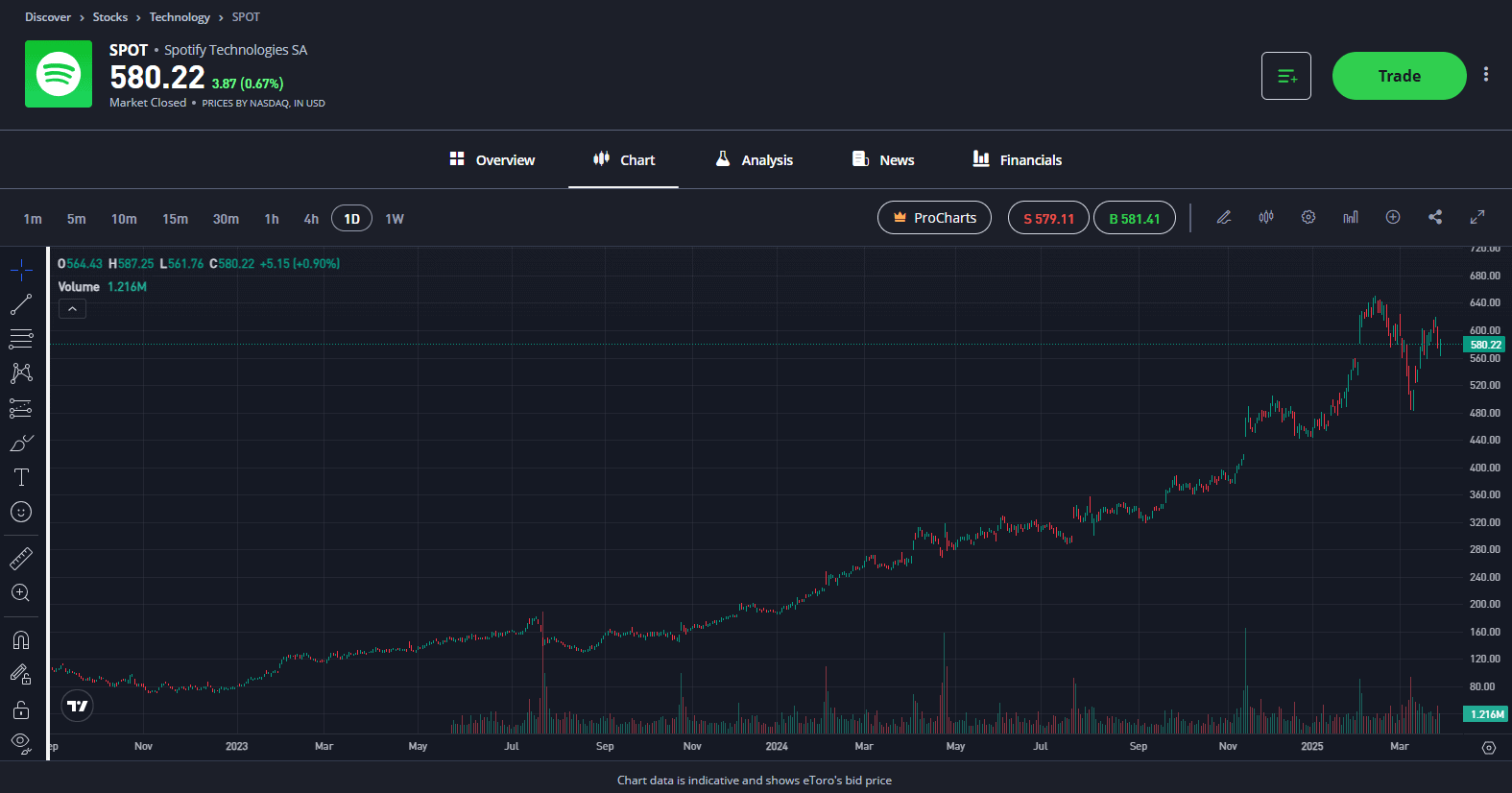Viewport: 1512px width, 793px height.
Task: Share the chart
Action: [1435, 218]
